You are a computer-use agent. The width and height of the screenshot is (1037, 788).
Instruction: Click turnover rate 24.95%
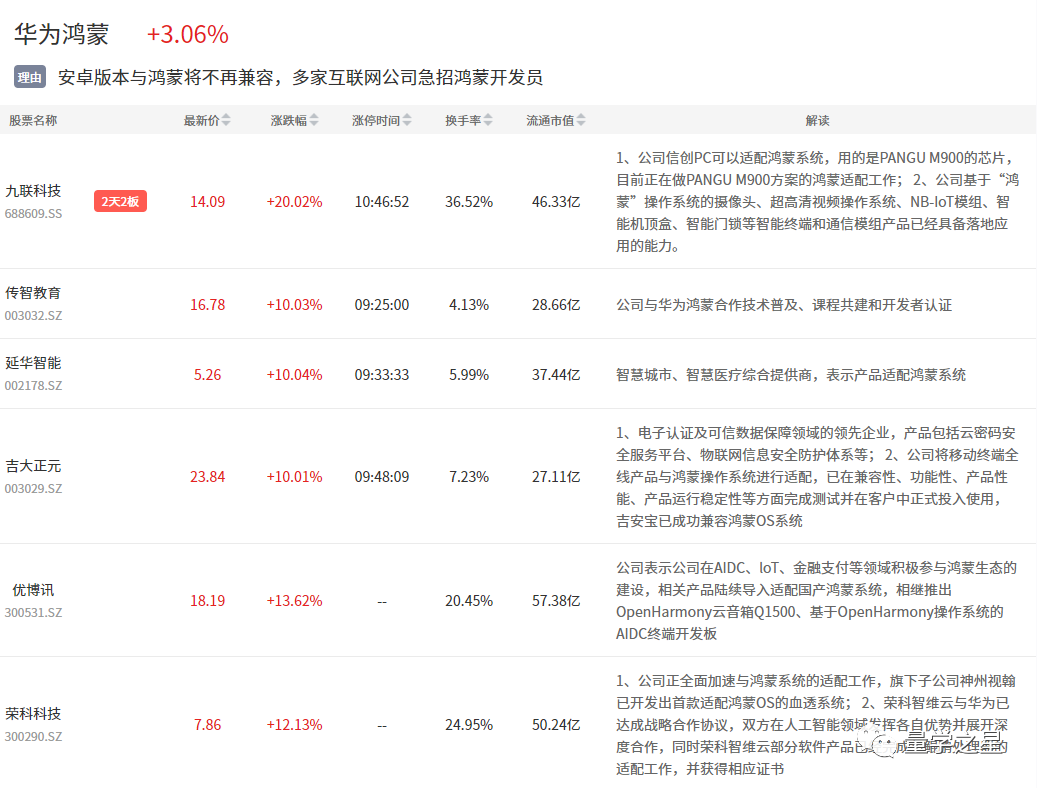469,725
